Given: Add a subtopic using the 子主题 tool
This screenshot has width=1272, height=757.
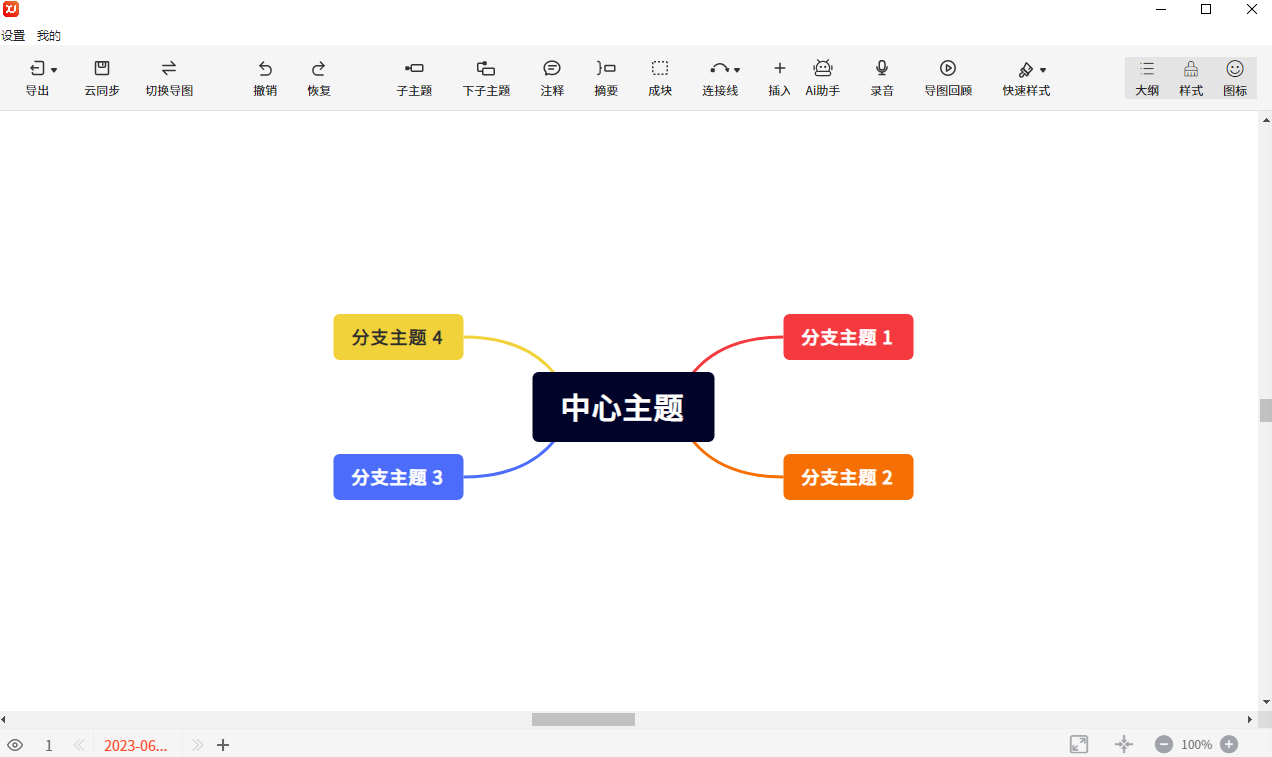Looking at the screenshot, I should coord(414,77).
